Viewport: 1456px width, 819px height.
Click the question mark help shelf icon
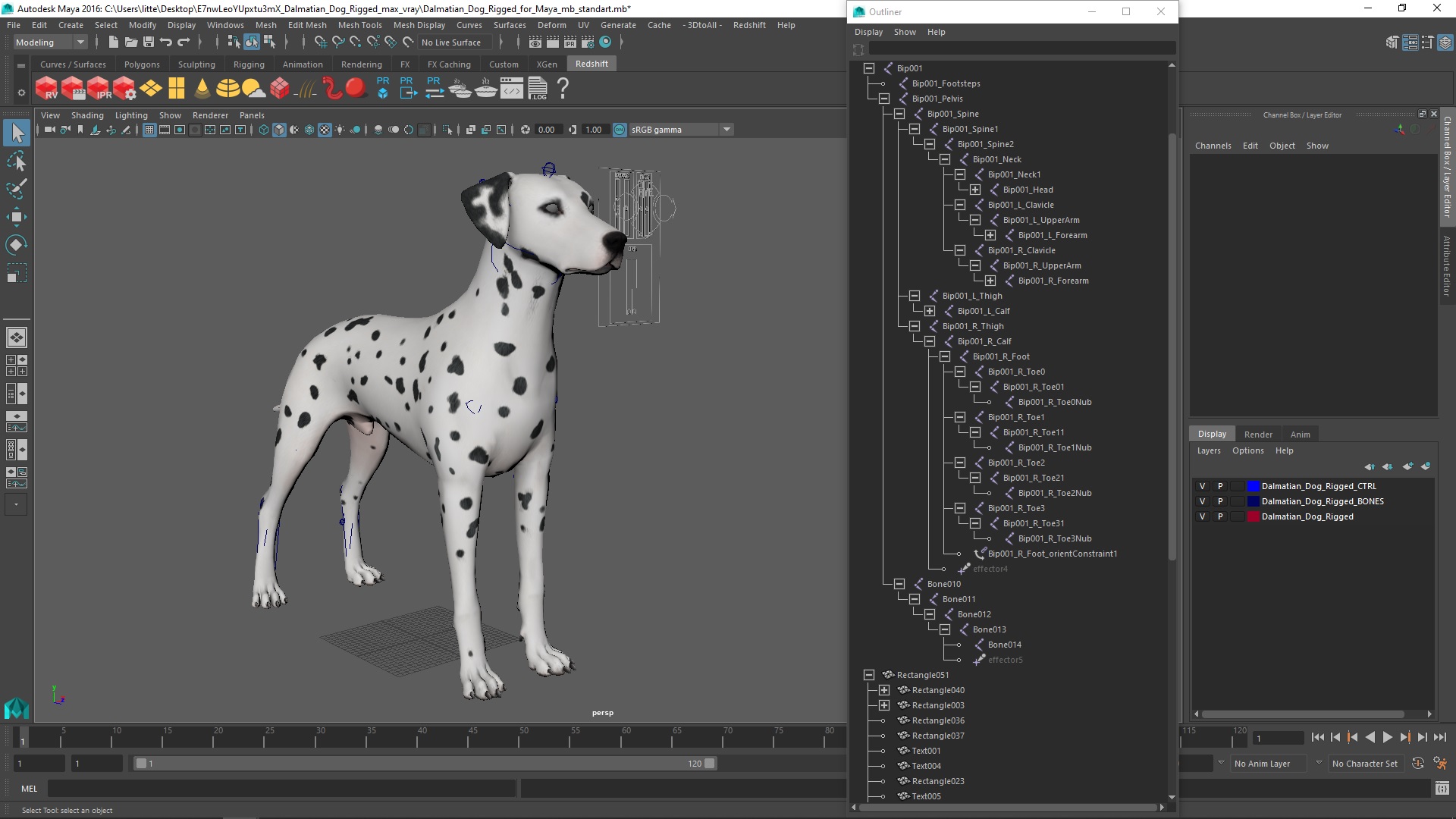(x=563, y=89)
